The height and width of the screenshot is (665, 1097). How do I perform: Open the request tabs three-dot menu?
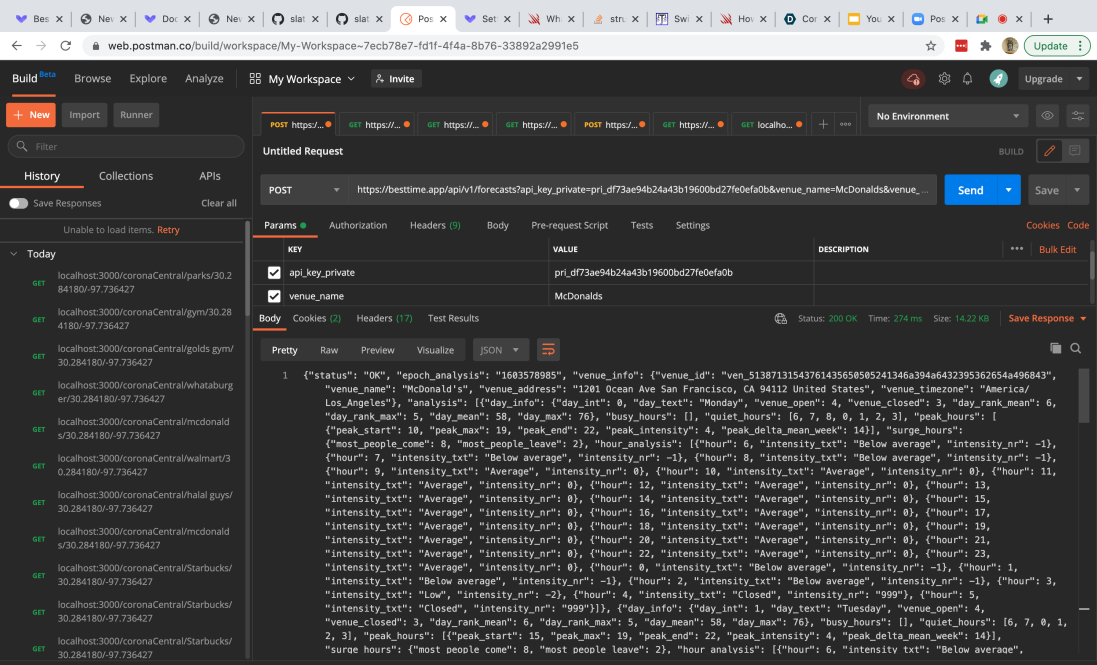click(x=846, y=124)
